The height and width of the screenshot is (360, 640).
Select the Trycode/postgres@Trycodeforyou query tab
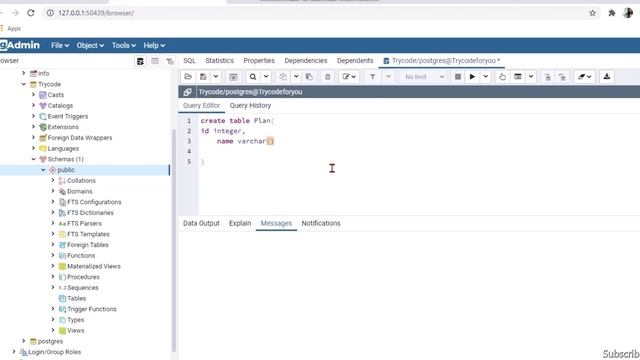tap(442, 60)
